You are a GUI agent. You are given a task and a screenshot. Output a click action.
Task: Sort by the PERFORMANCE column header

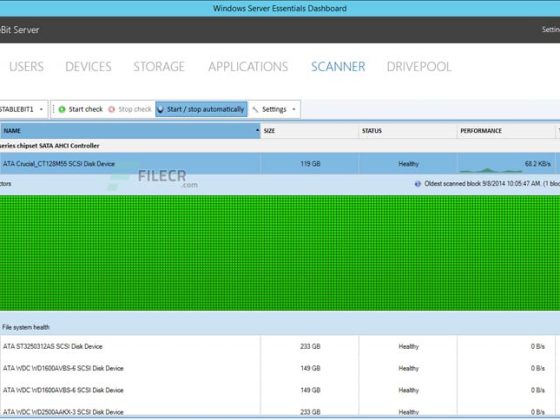pyautogui.click(x=506, y=131)
